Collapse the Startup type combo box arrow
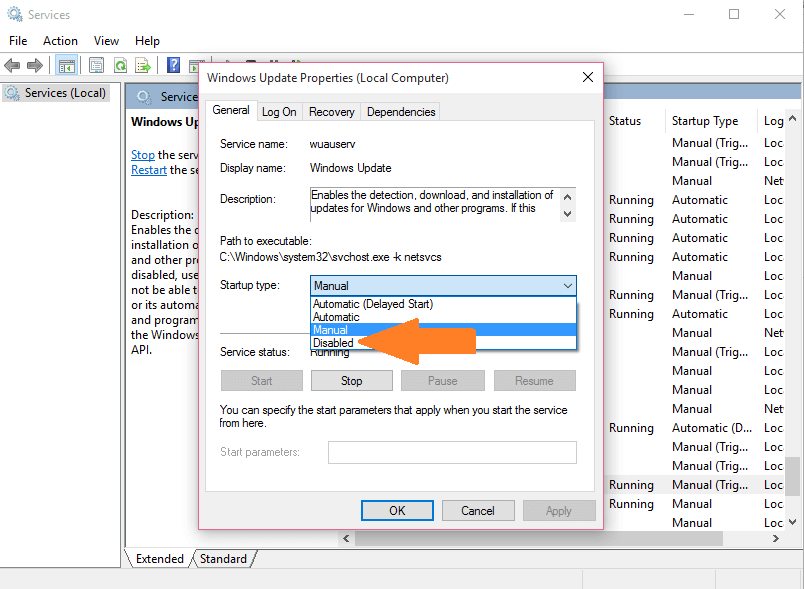The image size is (804, 589). (567, 286)
